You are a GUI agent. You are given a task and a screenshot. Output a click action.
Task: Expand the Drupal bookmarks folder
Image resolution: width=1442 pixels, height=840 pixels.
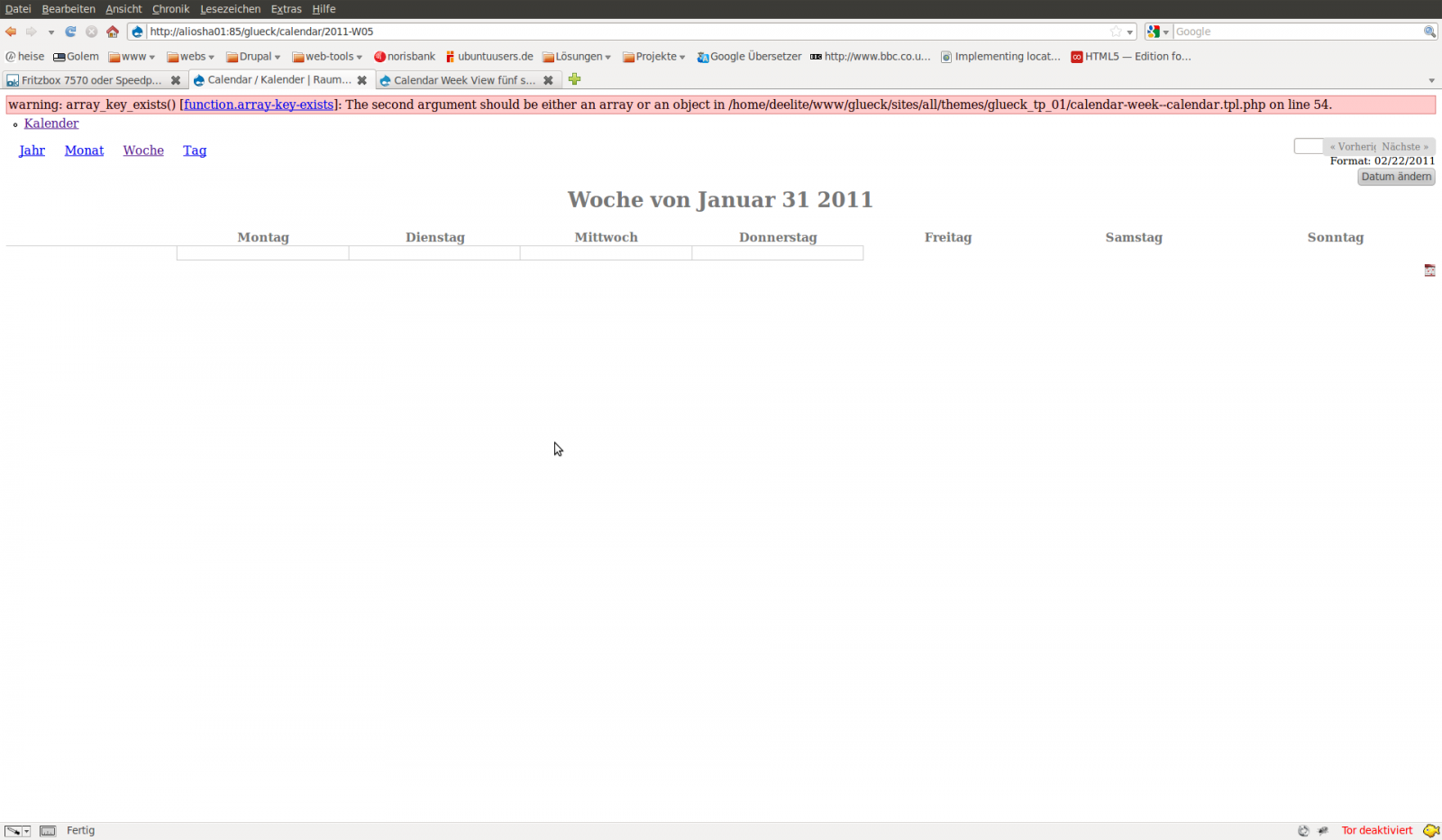253,57
